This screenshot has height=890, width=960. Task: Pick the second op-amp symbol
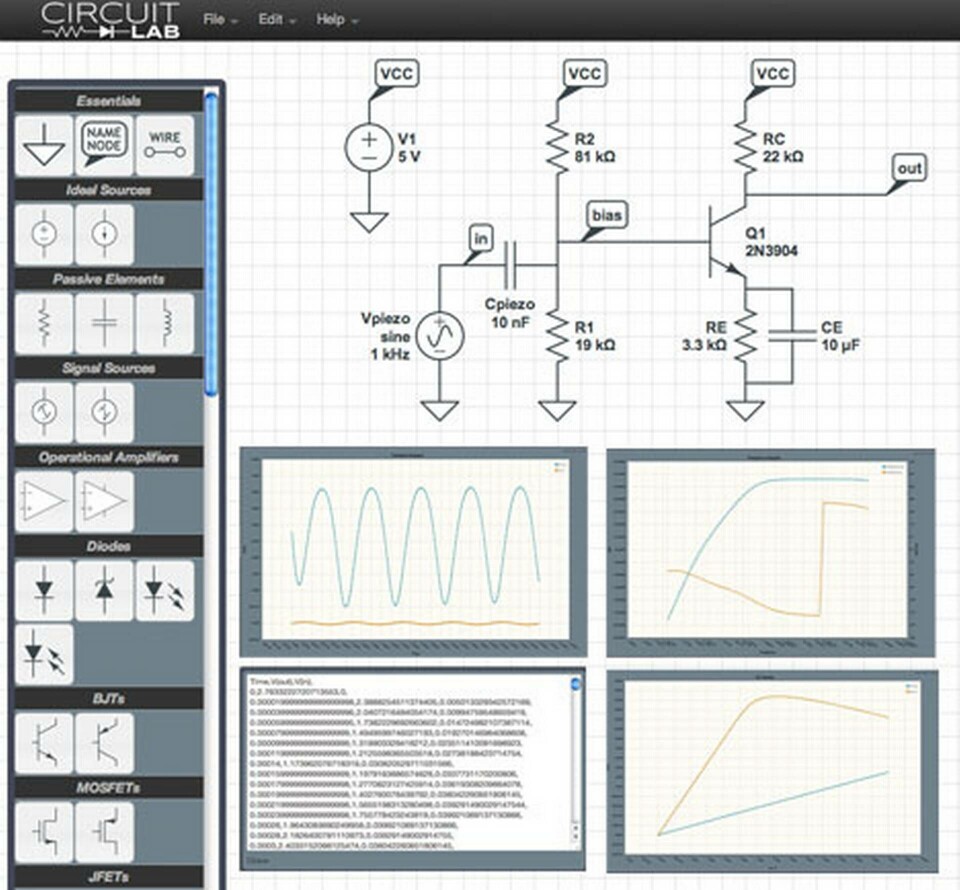tap(104, 501)
